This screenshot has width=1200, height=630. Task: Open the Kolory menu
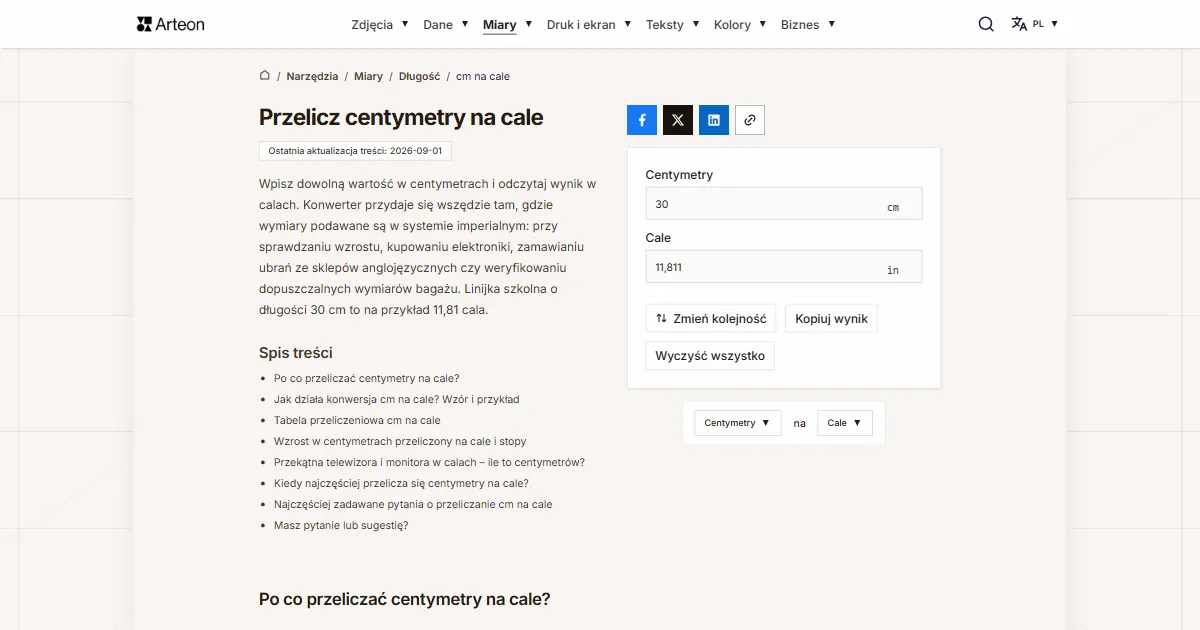[740, 25]
